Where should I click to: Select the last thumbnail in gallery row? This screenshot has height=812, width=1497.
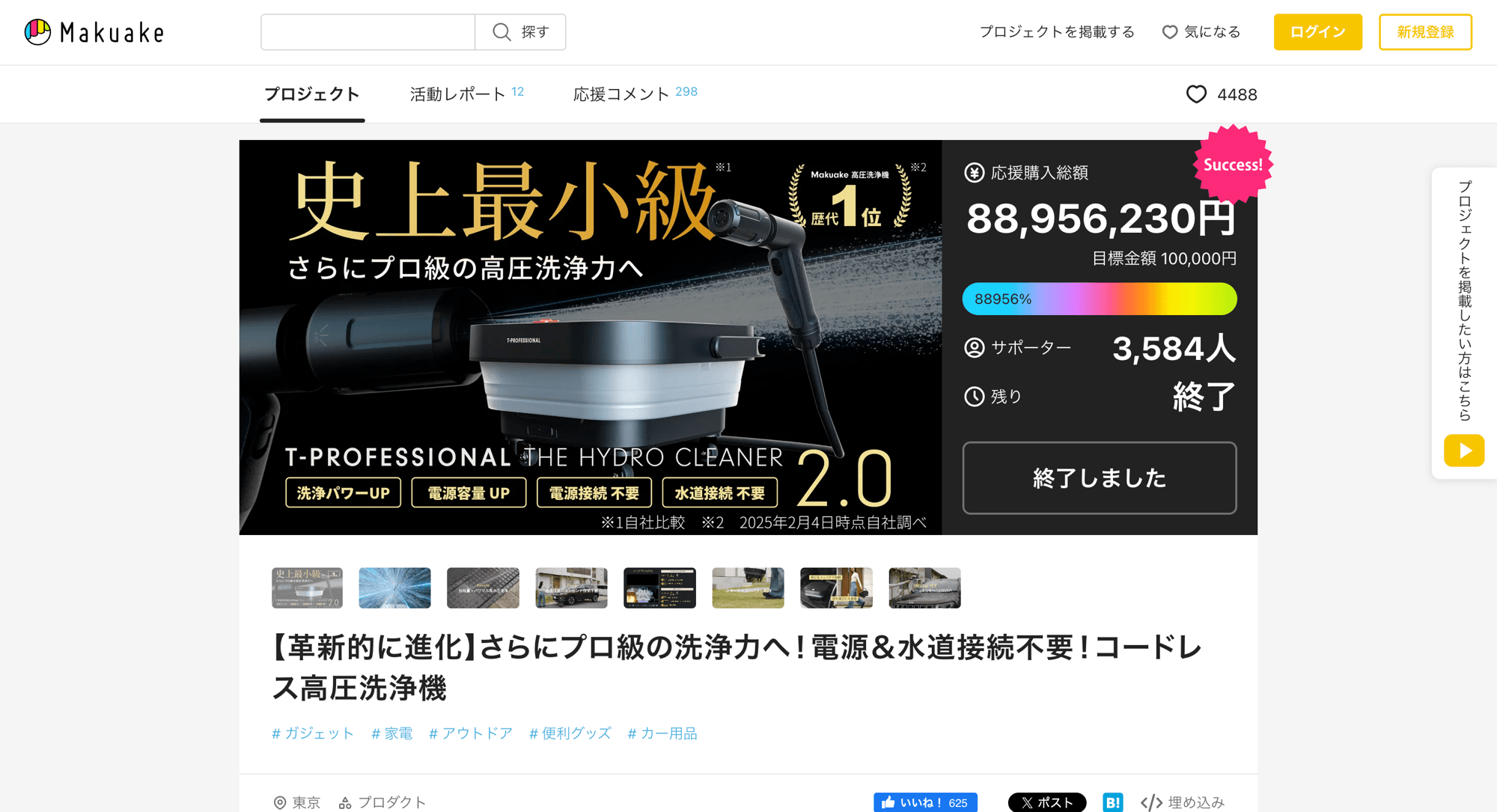924,587
